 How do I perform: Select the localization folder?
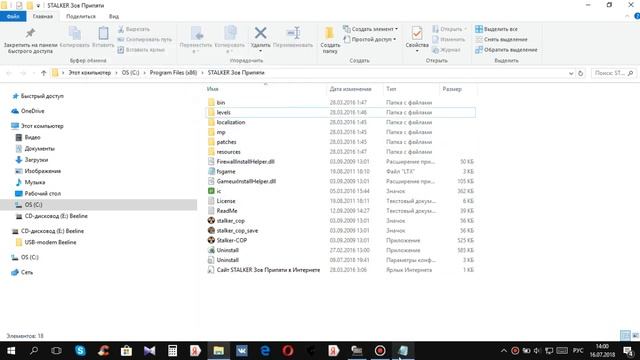click(x=231, y=122)
